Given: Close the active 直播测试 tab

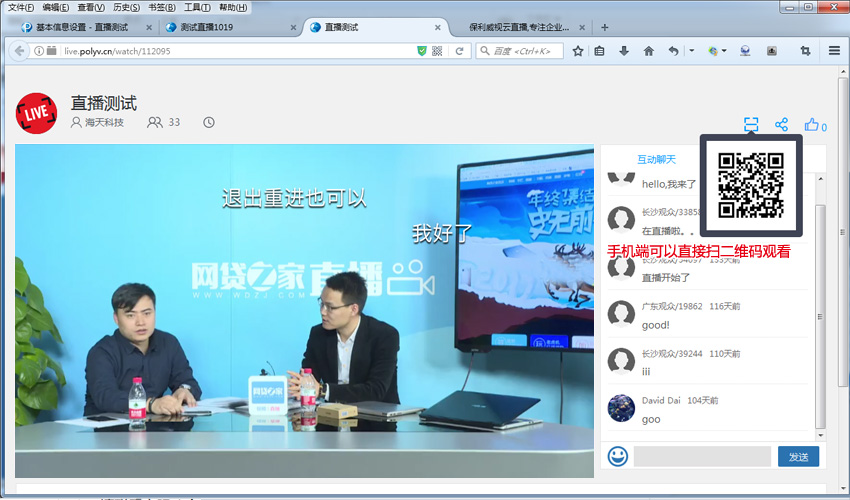Looking at the screenshot, I should [437, 27].
